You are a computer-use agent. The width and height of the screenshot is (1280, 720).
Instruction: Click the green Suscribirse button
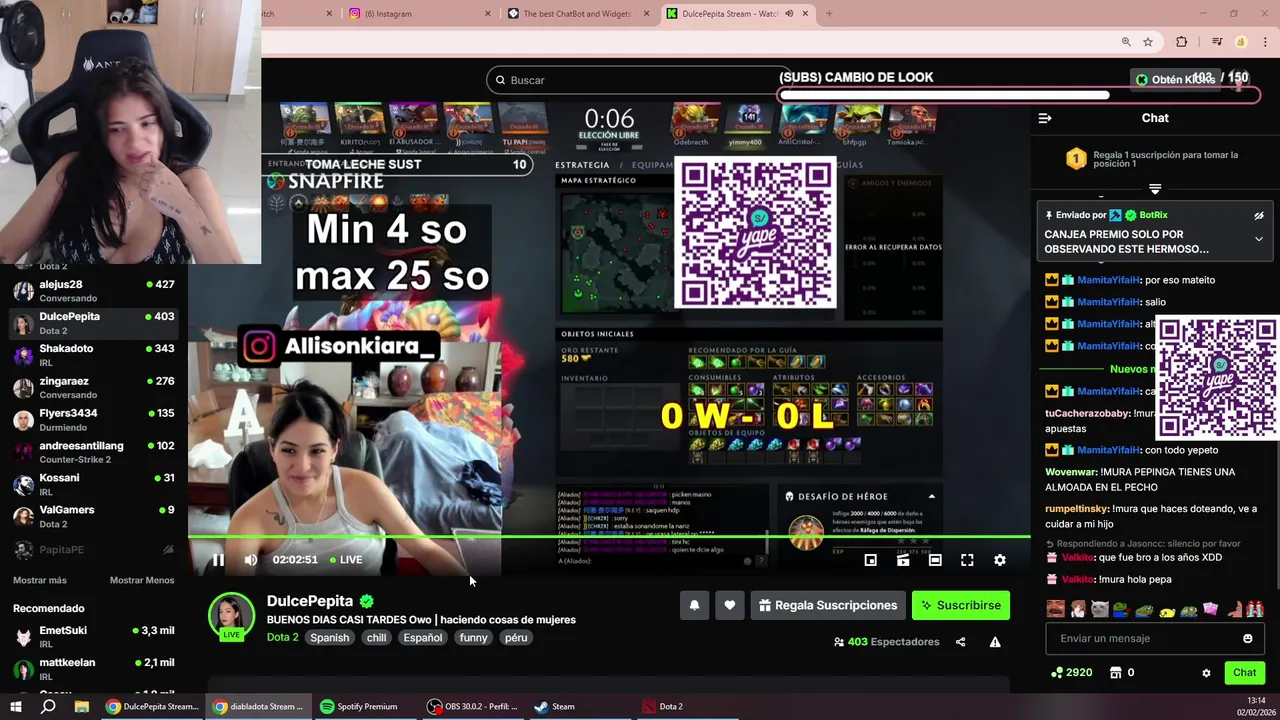[x=961, y=605]
